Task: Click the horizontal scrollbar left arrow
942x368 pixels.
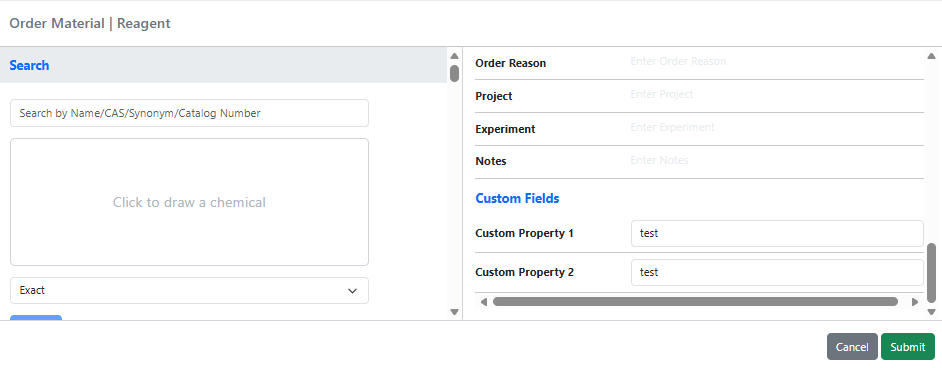Action: tap(484, 301)
